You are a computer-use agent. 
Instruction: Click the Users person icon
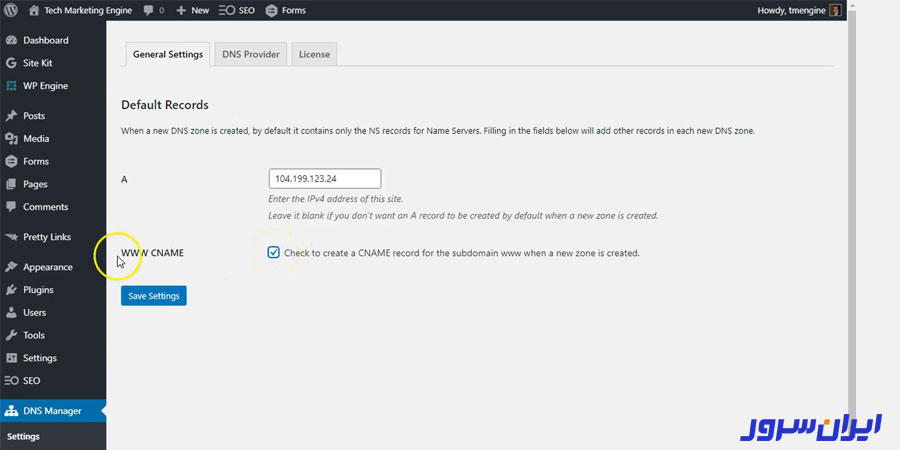(x=11, y=313)
